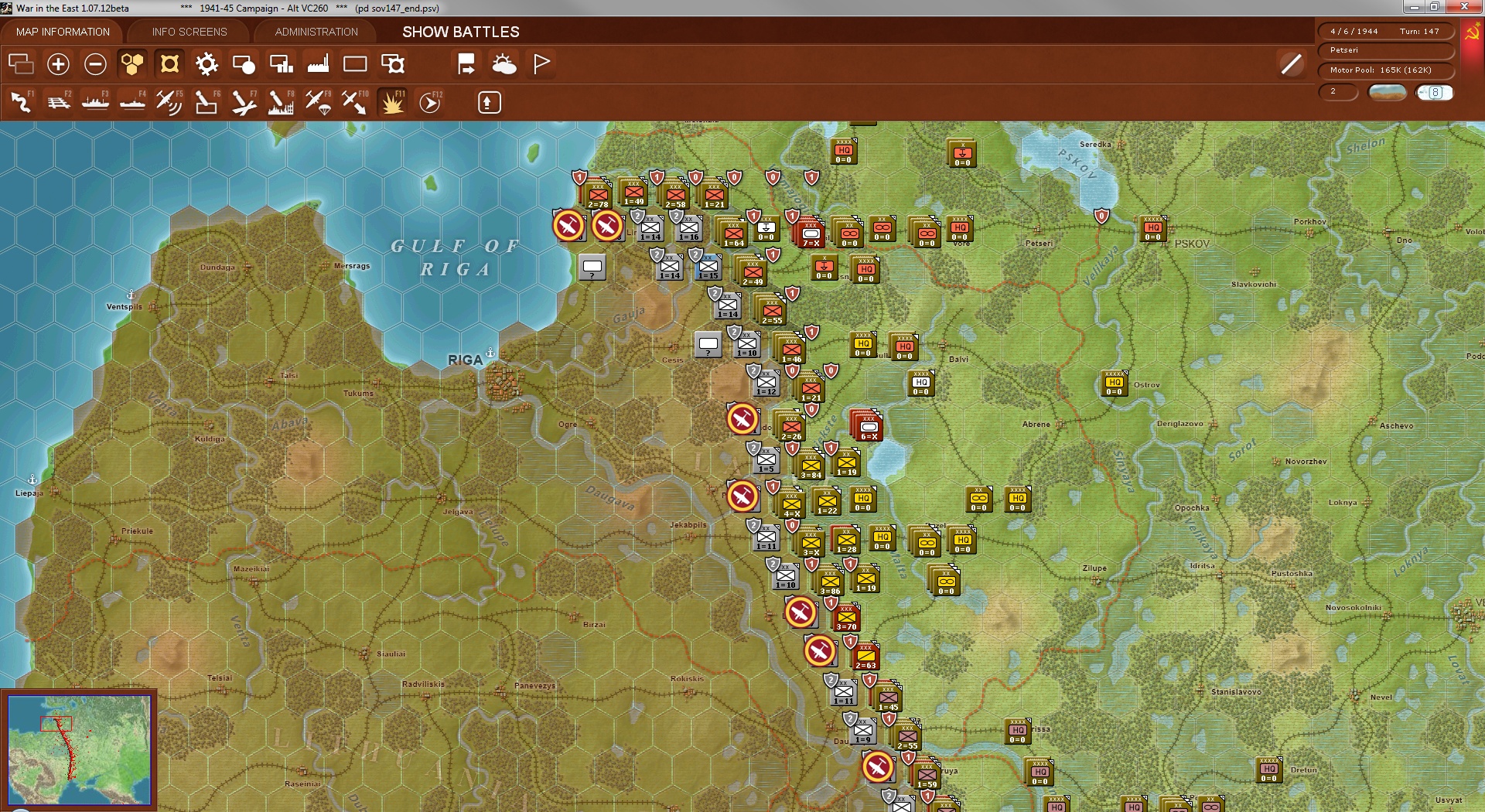Select the Soviet unit labeled 1=64

click(733, 234)
